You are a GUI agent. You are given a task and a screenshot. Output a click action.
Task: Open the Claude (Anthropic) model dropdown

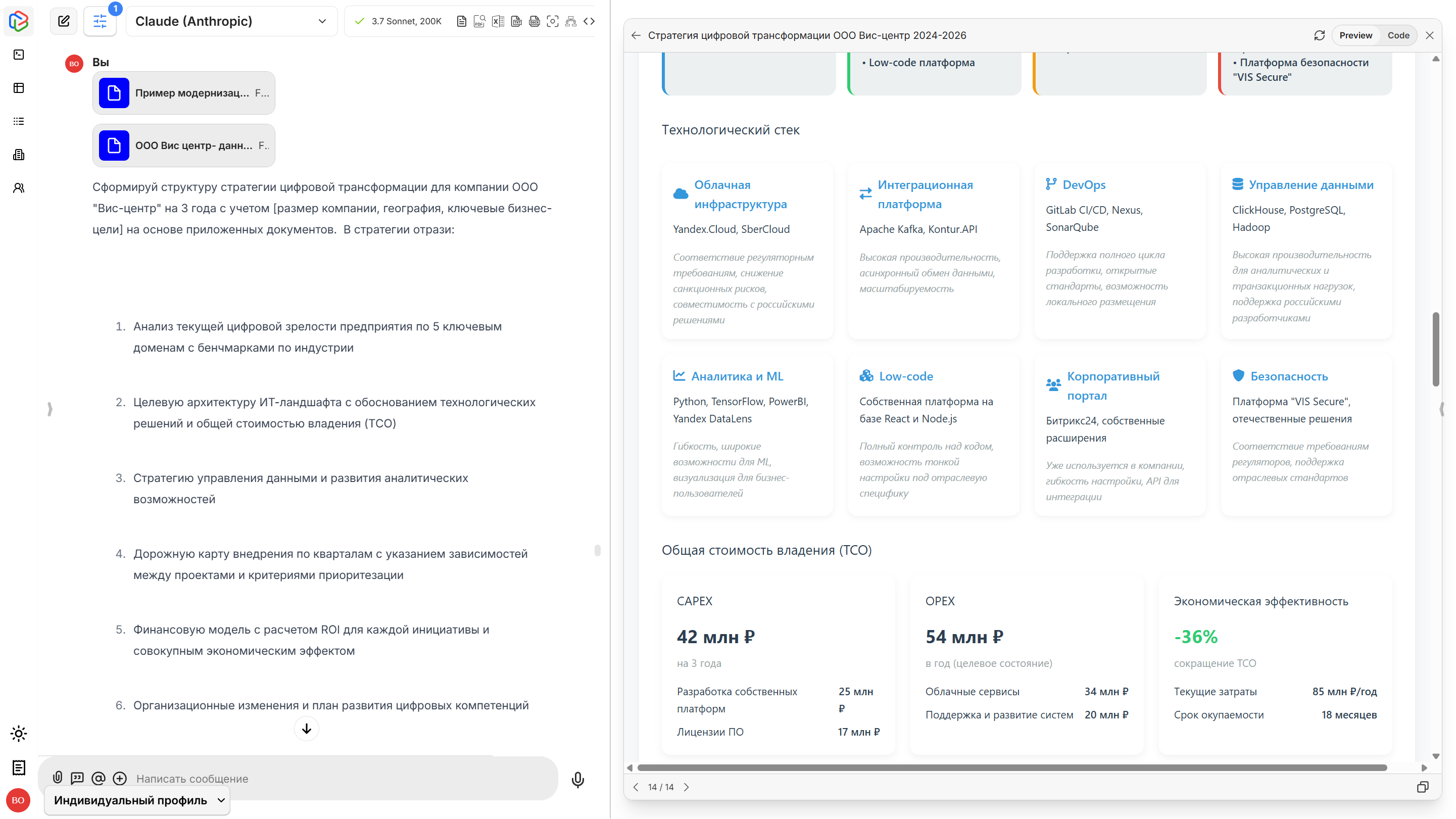[x=231, y=21]
